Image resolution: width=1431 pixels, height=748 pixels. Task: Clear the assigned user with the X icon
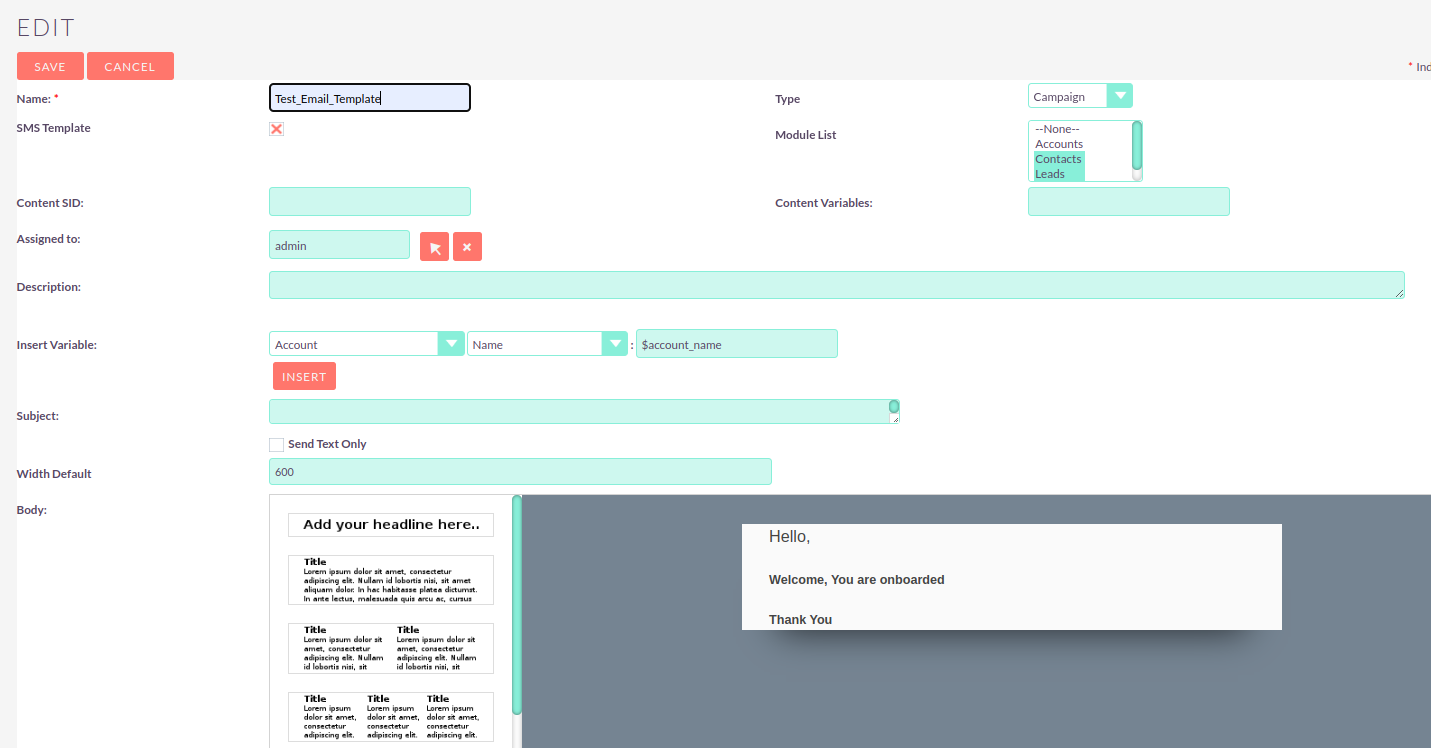pos(467,247)
